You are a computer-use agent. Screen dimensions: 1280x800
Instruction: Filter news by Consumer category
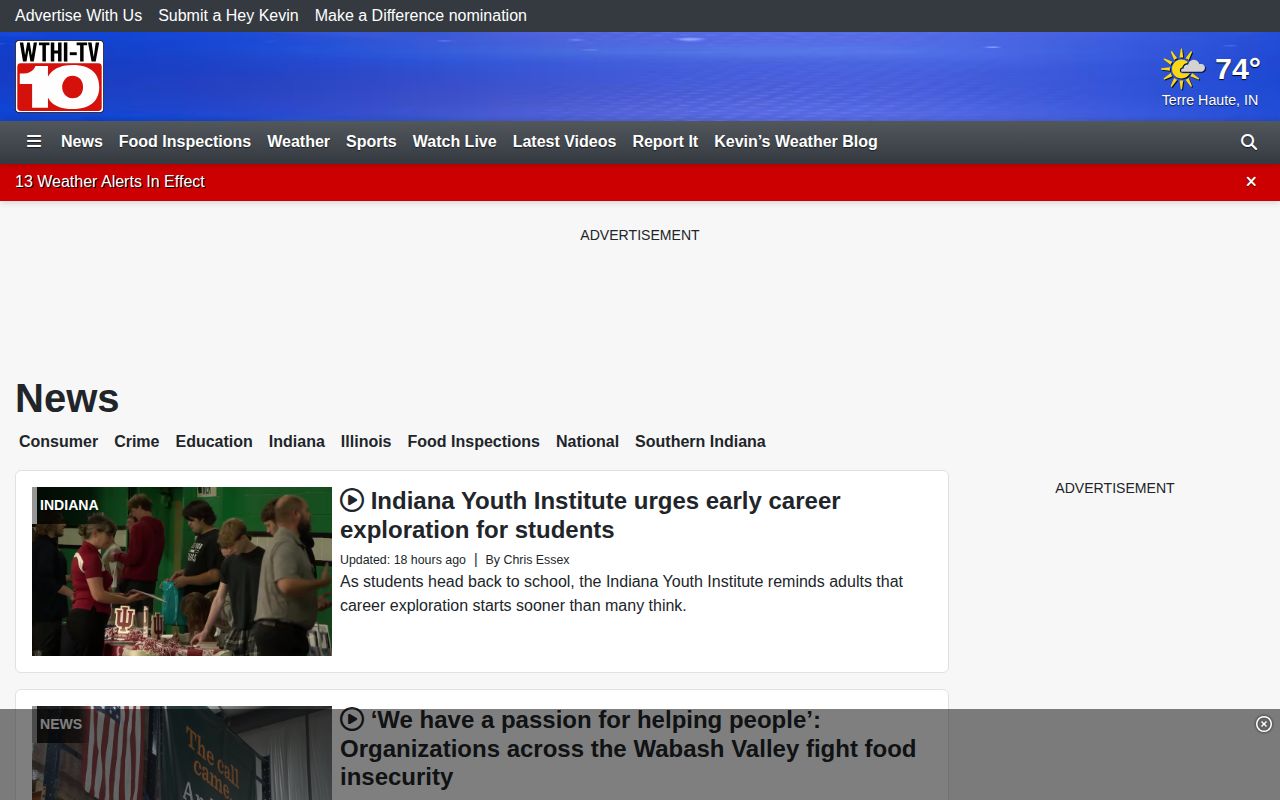(58, 442)
